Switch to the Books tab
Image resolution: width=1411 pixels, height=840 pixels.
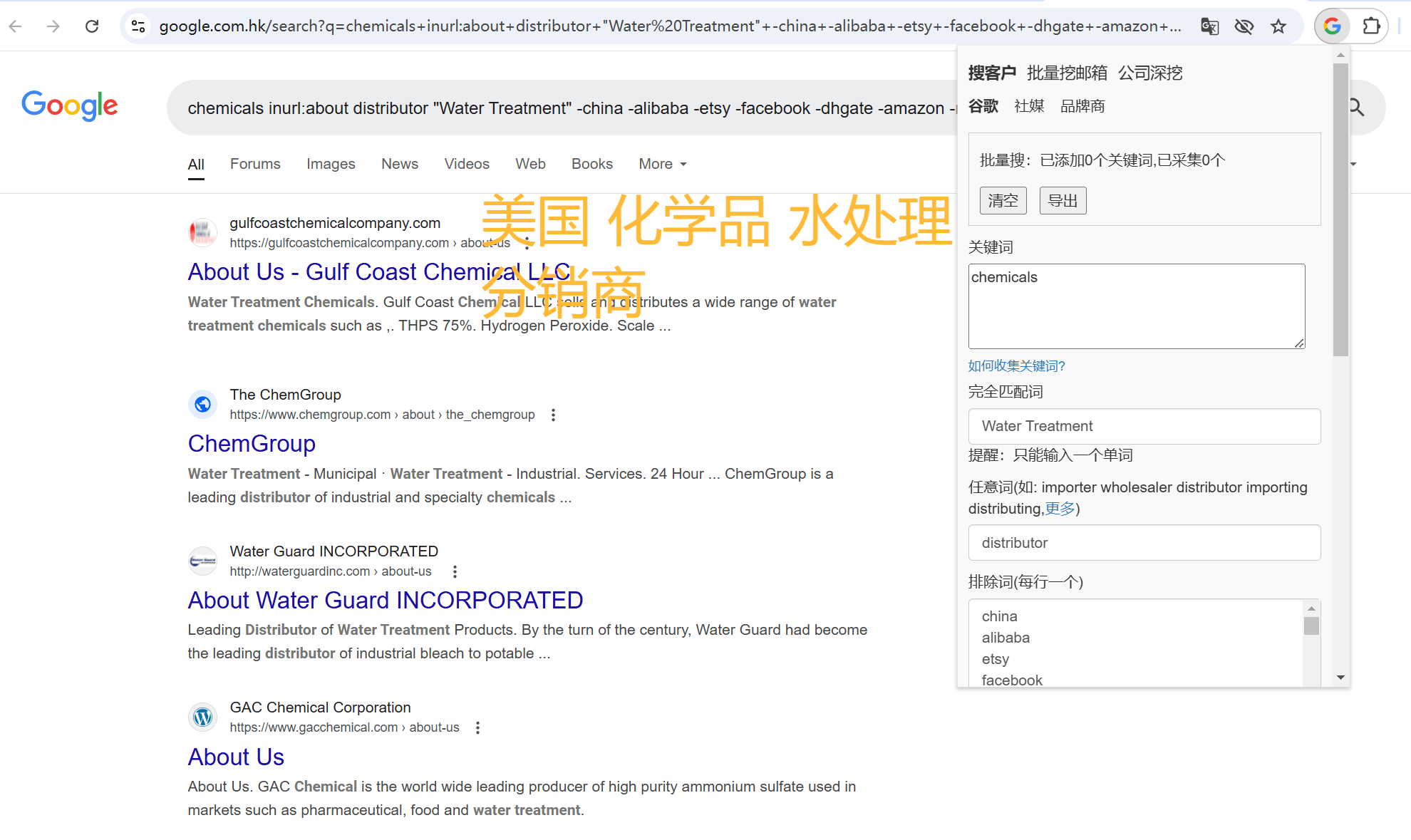click(x=592, y=164)
